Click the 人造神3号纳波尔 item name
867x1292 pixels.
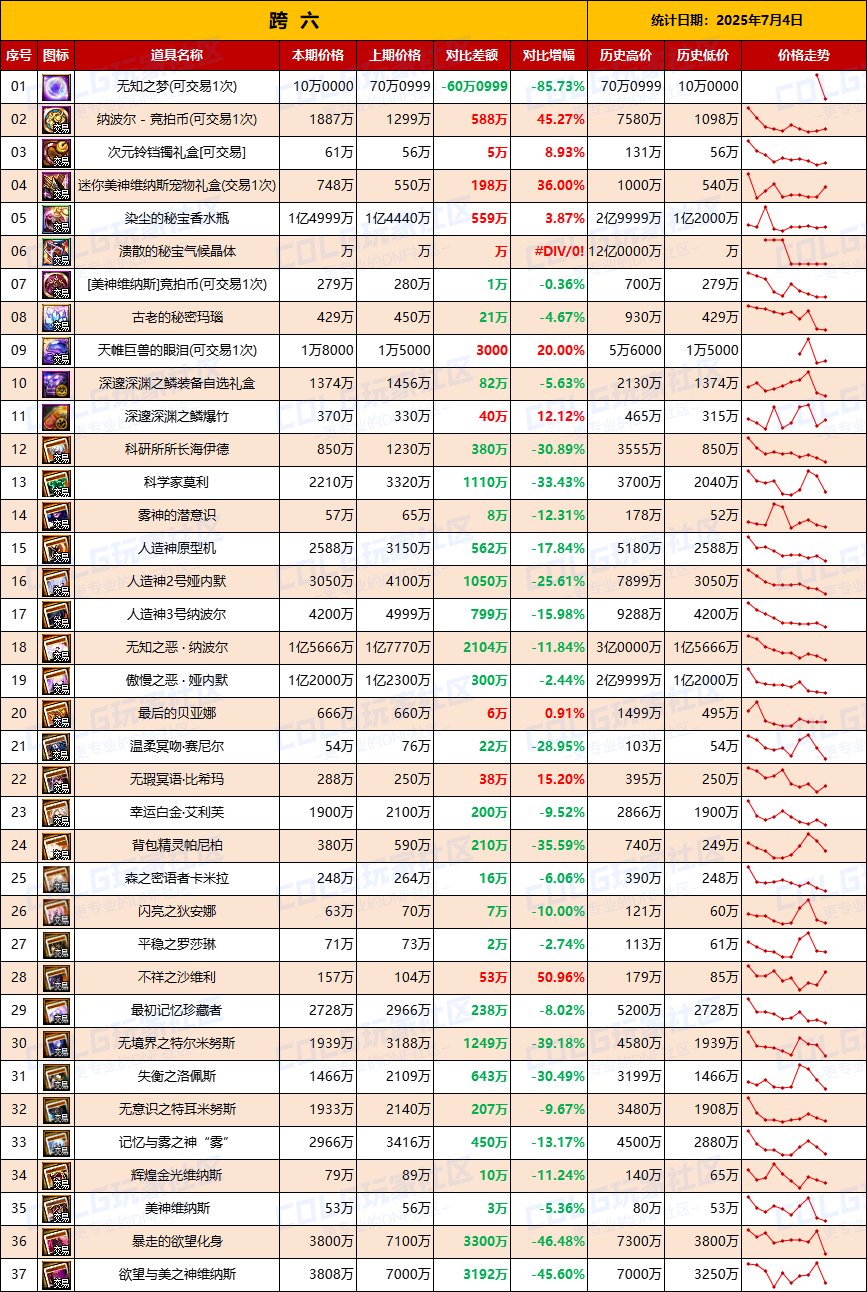(x=177, y=615)
